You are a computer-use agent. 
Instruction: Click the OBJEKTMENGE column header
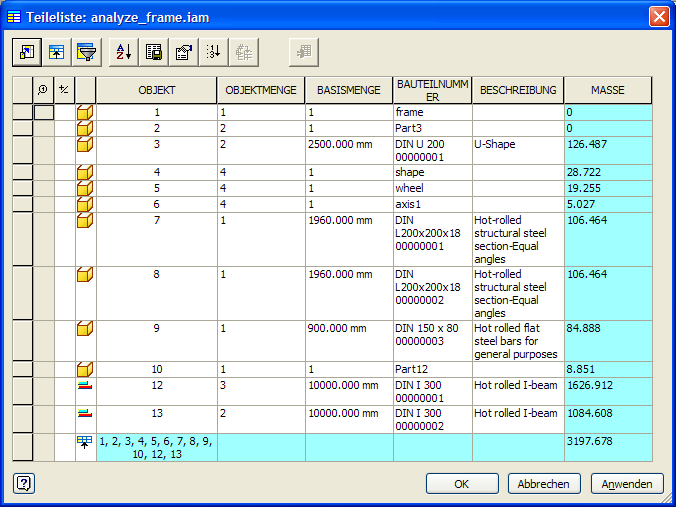[261, 90]
